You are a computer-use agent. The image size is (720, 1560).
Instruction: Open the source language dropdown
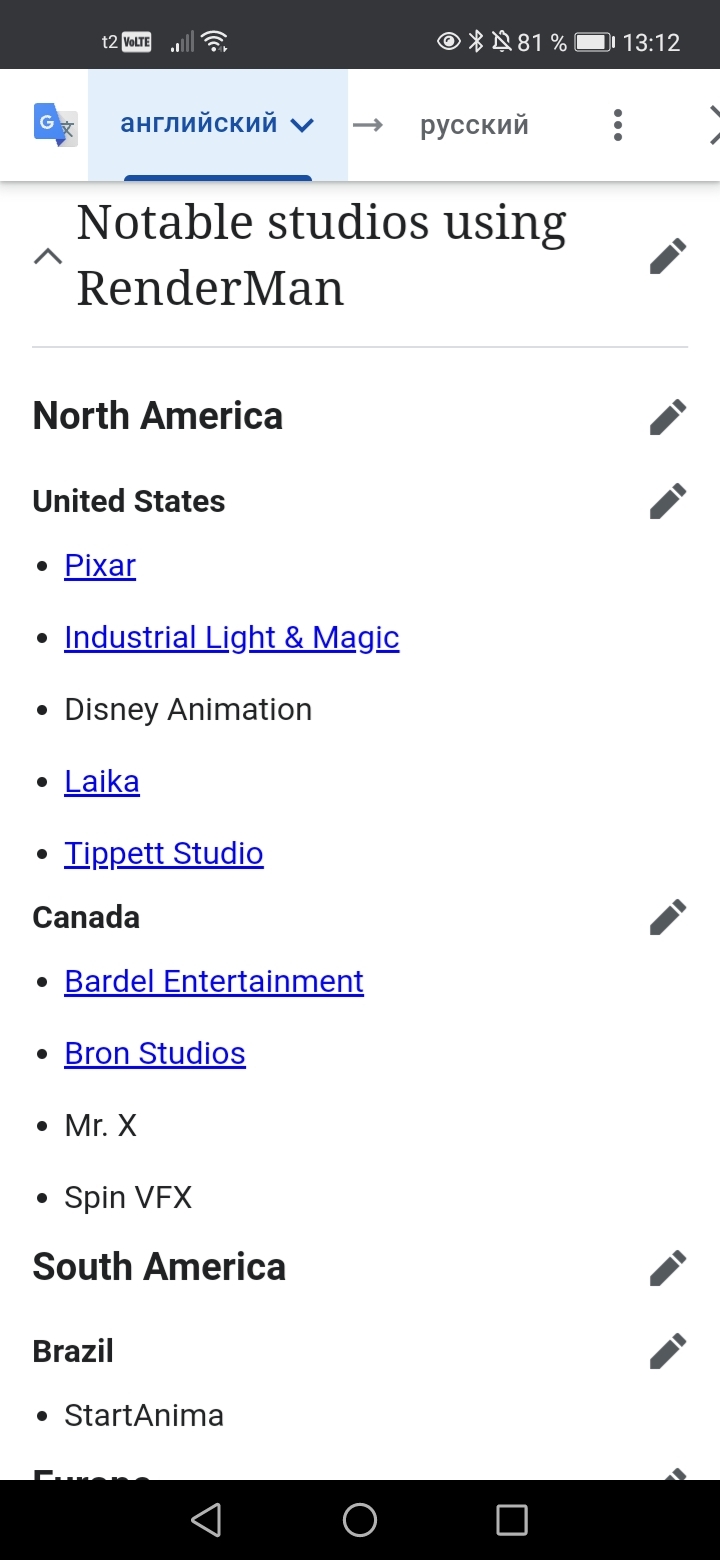[217, 125]
